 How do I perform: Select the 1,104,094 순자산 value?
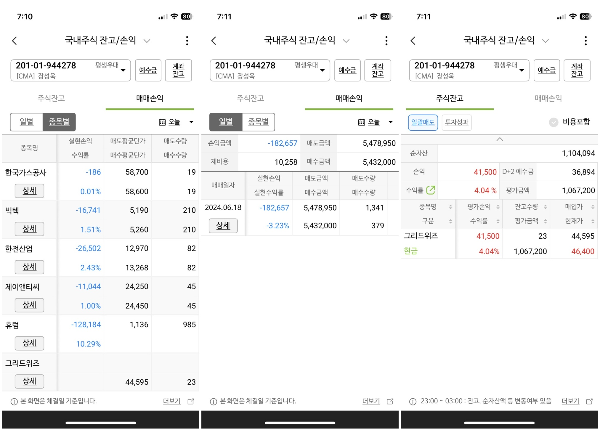[578, 153]
